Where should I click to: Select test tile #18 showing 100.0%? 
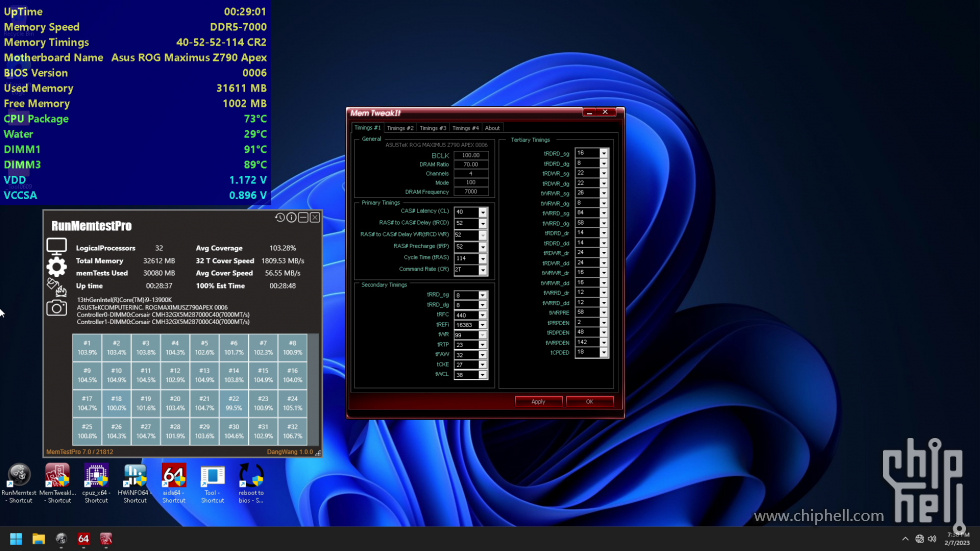[116, 403]
